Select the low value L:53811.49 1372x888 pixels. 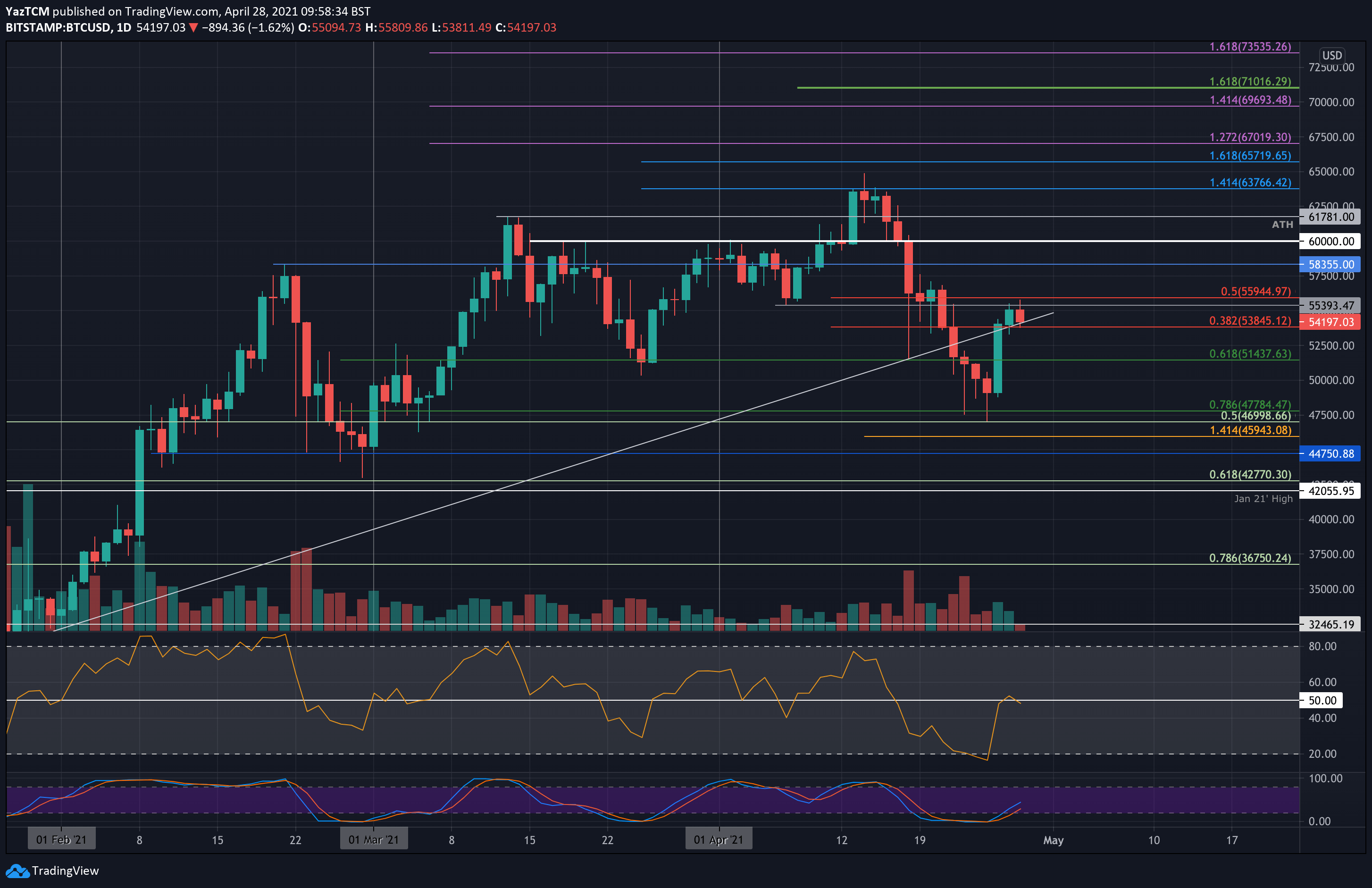click(x=461, y=28)
